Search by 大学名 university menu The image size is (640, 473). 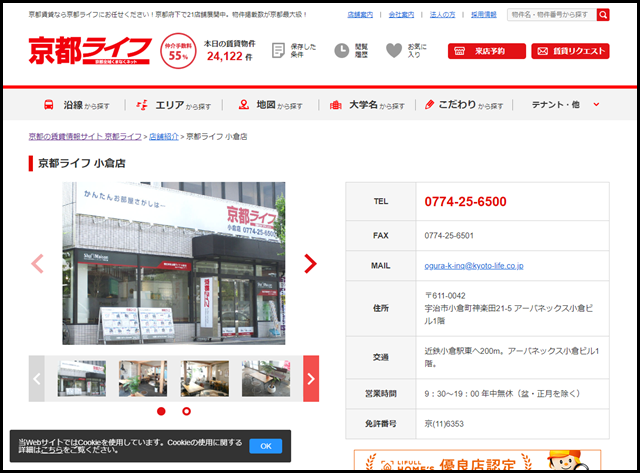(x=367, y=105)
